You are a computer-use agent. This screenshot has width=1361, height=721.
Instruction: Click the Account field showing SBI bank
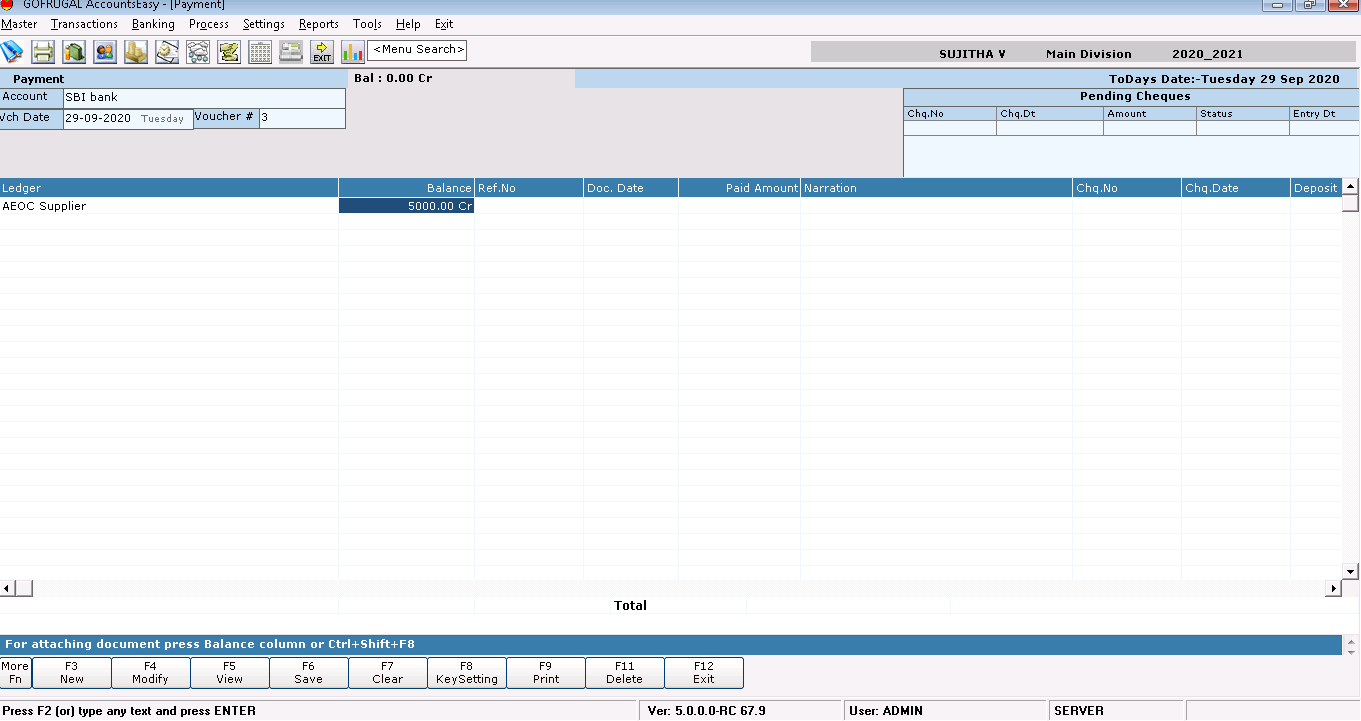coord(204,98)
